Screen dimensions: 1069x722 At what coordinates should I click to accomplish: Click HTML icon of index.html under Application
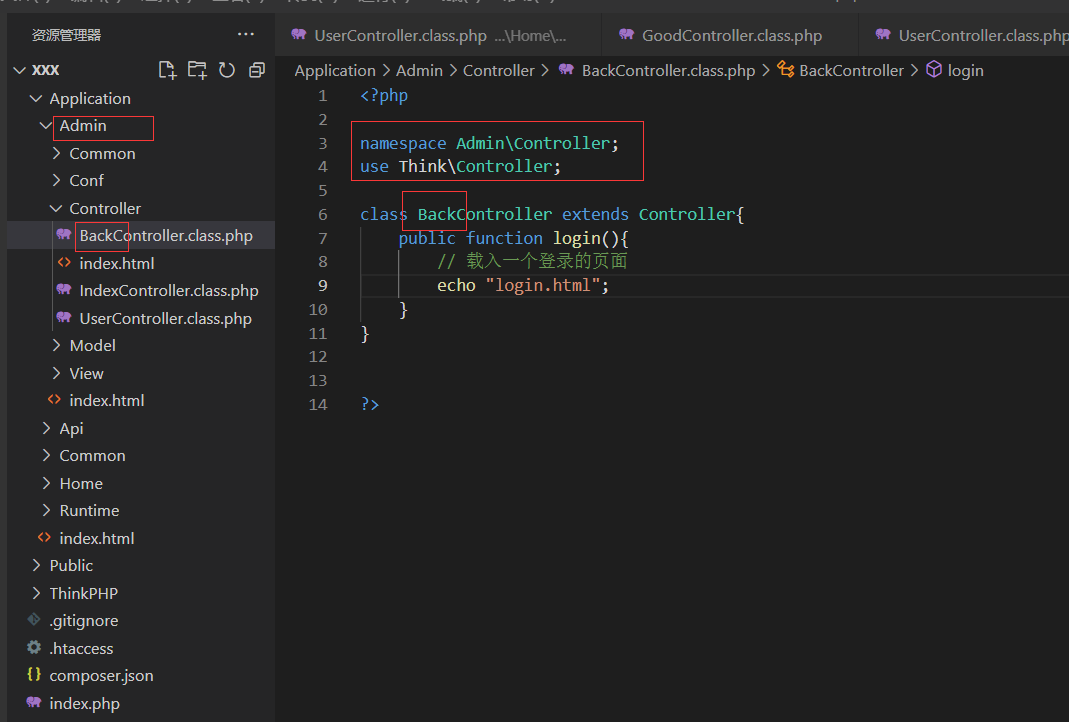(44, 538)
